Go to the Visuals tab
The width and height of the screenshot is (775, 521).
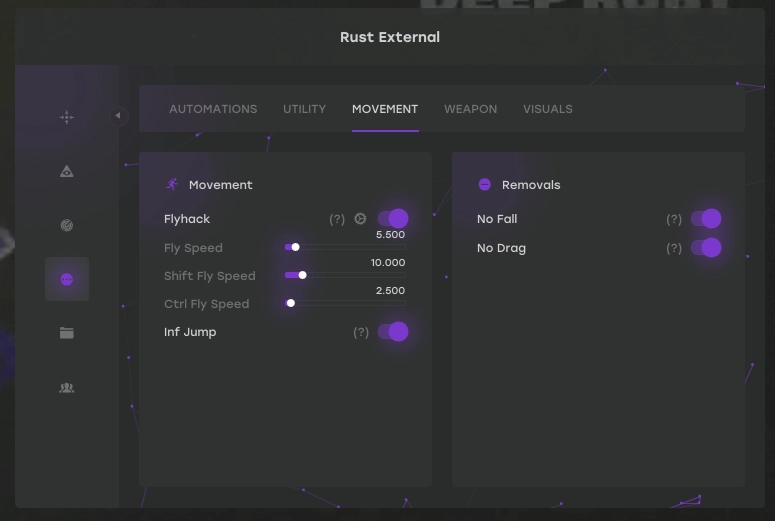point(548,109)
